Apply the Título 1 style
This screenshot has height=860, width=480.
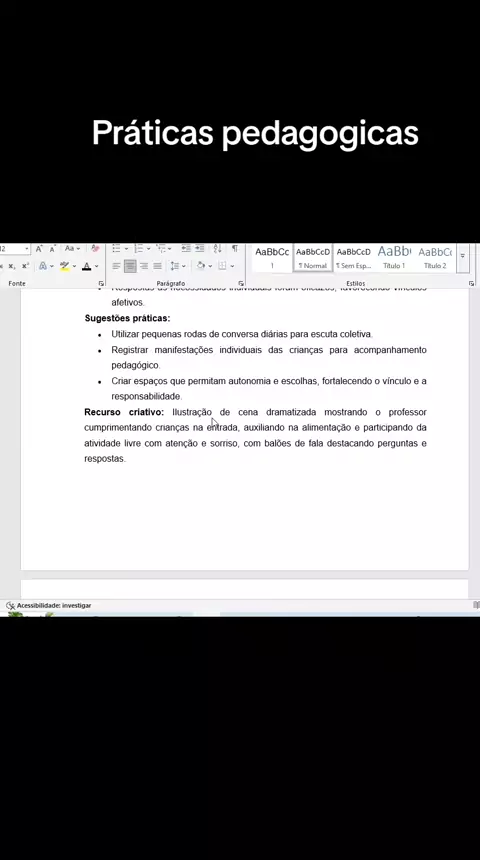tap(394, 258)
